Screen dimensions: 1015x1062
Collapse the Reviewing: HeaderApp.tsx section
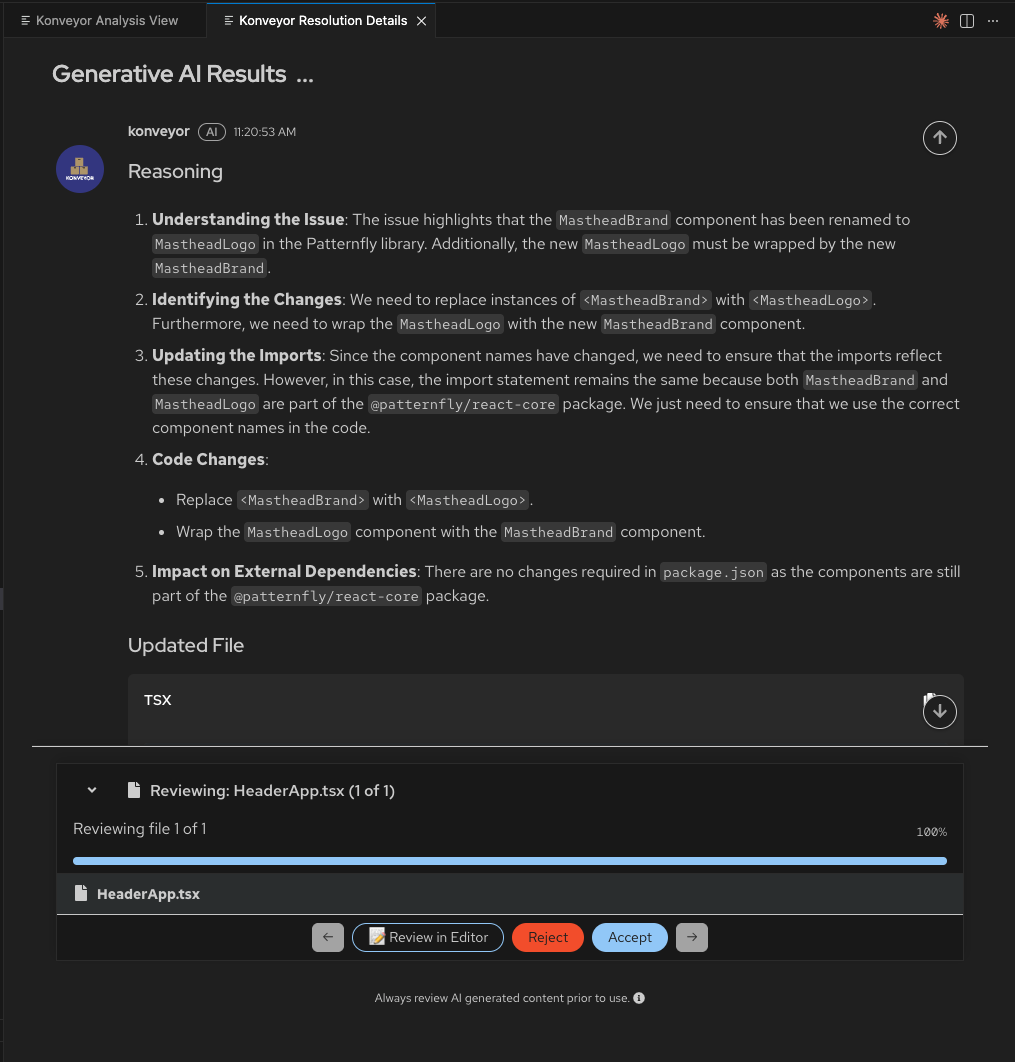click(x=91, y=790)
